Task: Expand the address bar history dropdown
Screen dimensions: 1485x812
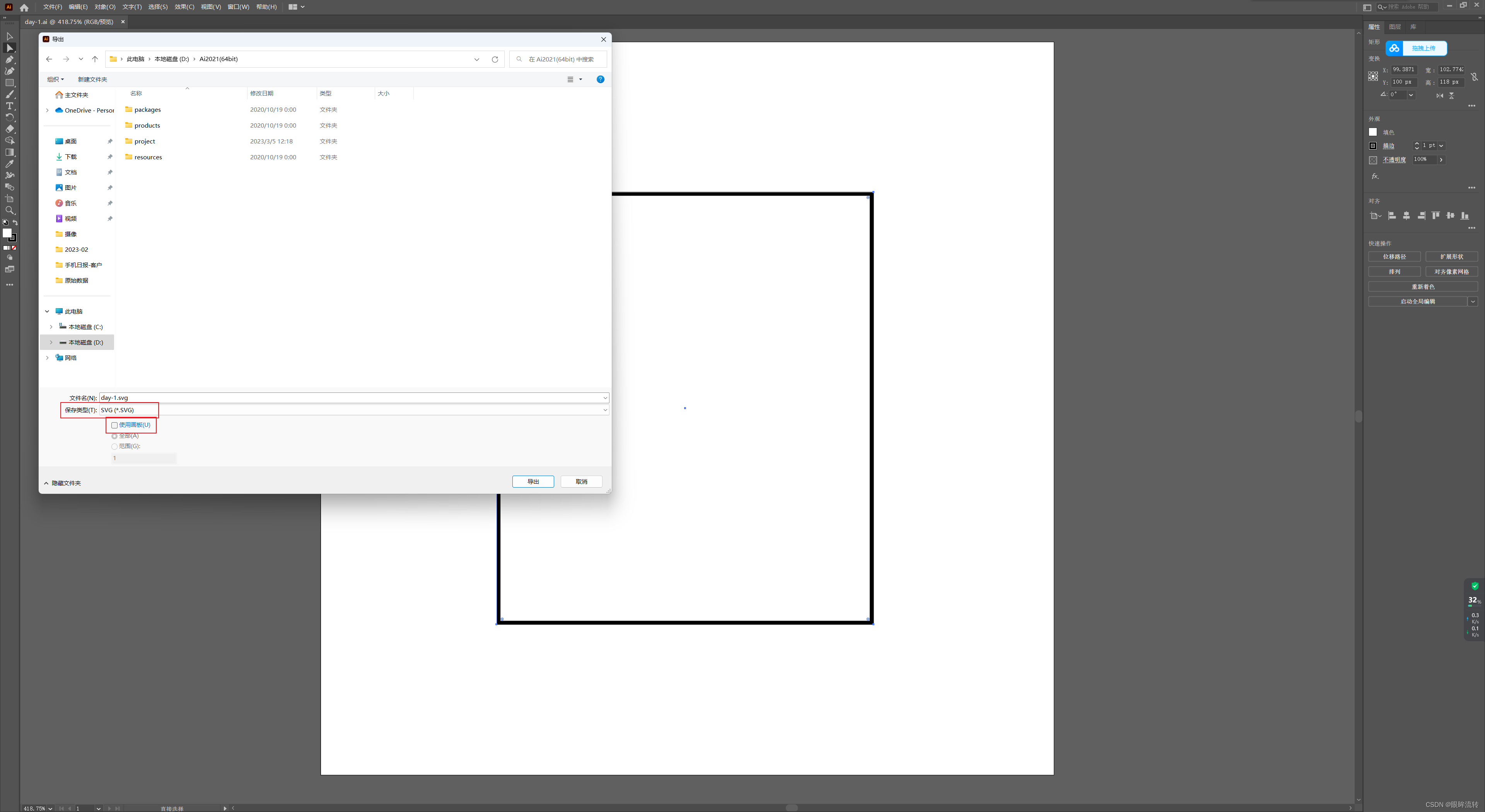Action: 477,60
